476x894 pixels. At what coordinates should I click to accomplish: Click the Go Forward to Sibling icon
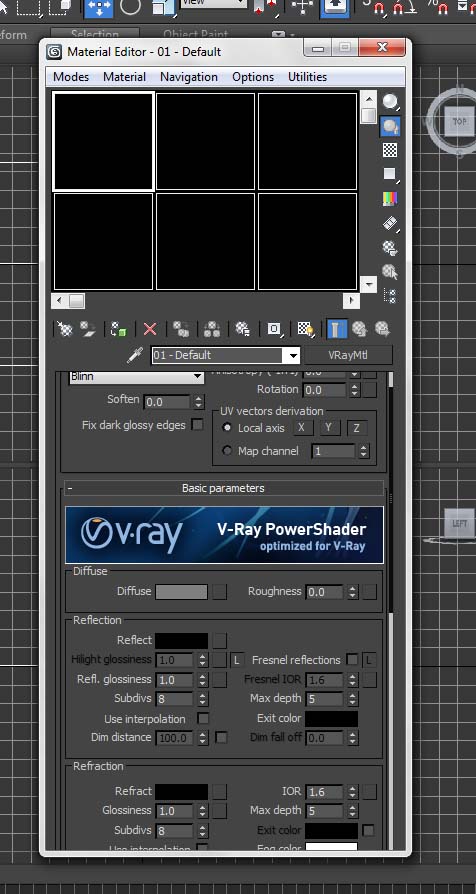(382, 329)
